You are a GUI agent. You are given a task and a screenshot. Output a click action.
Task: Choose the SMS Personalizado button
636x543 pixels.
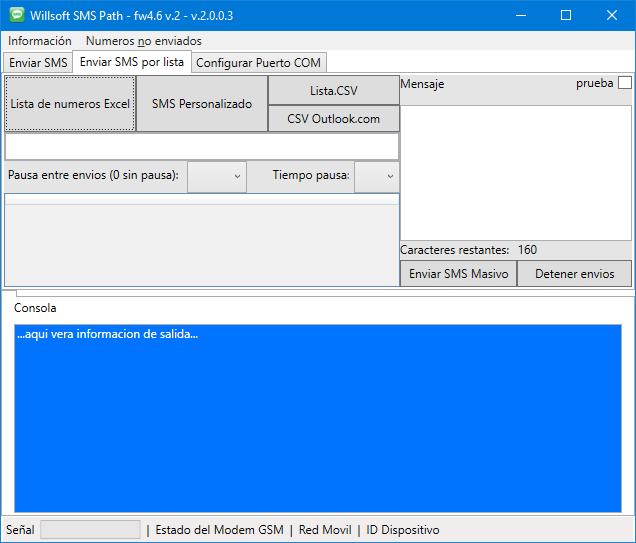click(x=202, y=104)
